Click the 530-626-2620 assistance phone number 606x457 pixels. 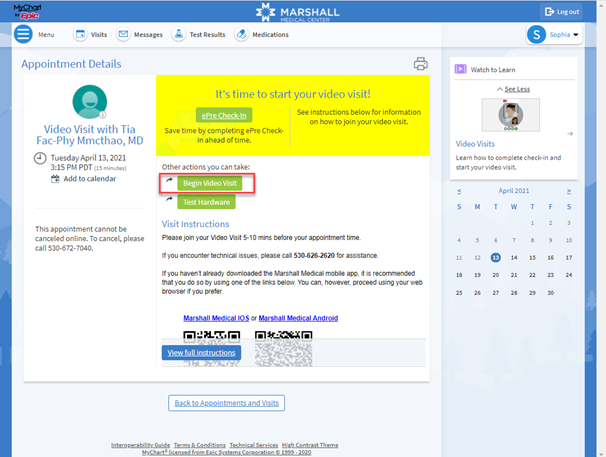click(314, 256)
